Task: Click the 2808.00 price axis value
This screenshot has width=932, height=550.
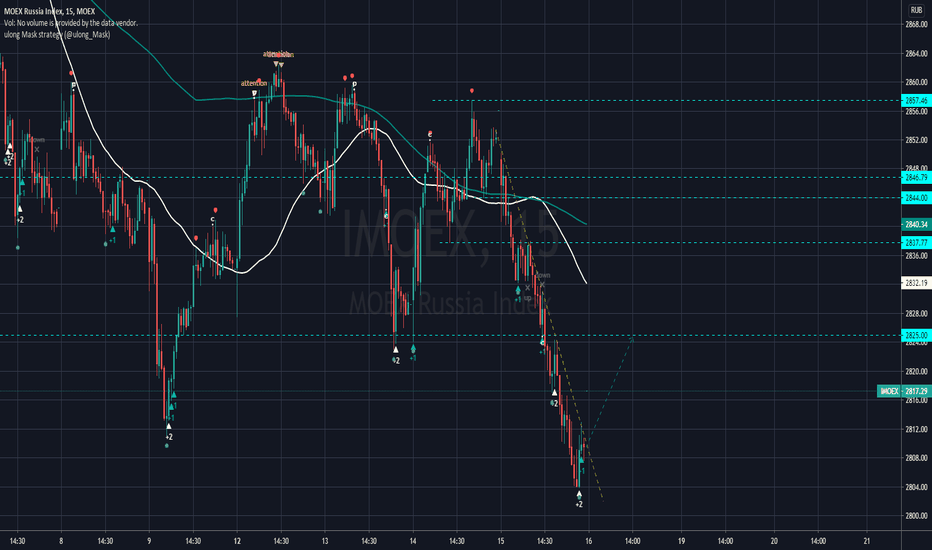Action: 916,458
